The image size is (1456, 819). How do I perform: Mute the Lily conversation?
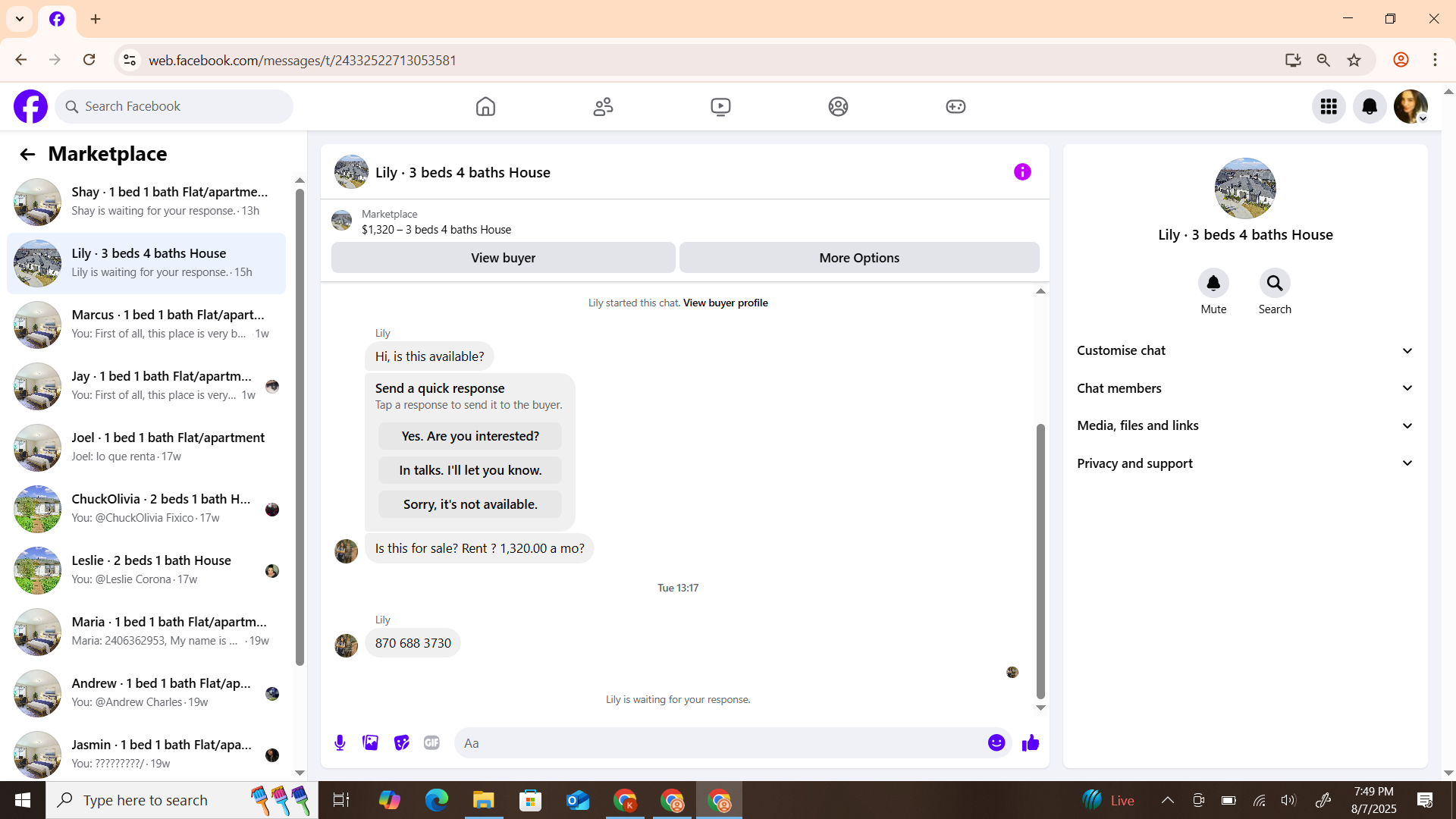pos(1213,284)
